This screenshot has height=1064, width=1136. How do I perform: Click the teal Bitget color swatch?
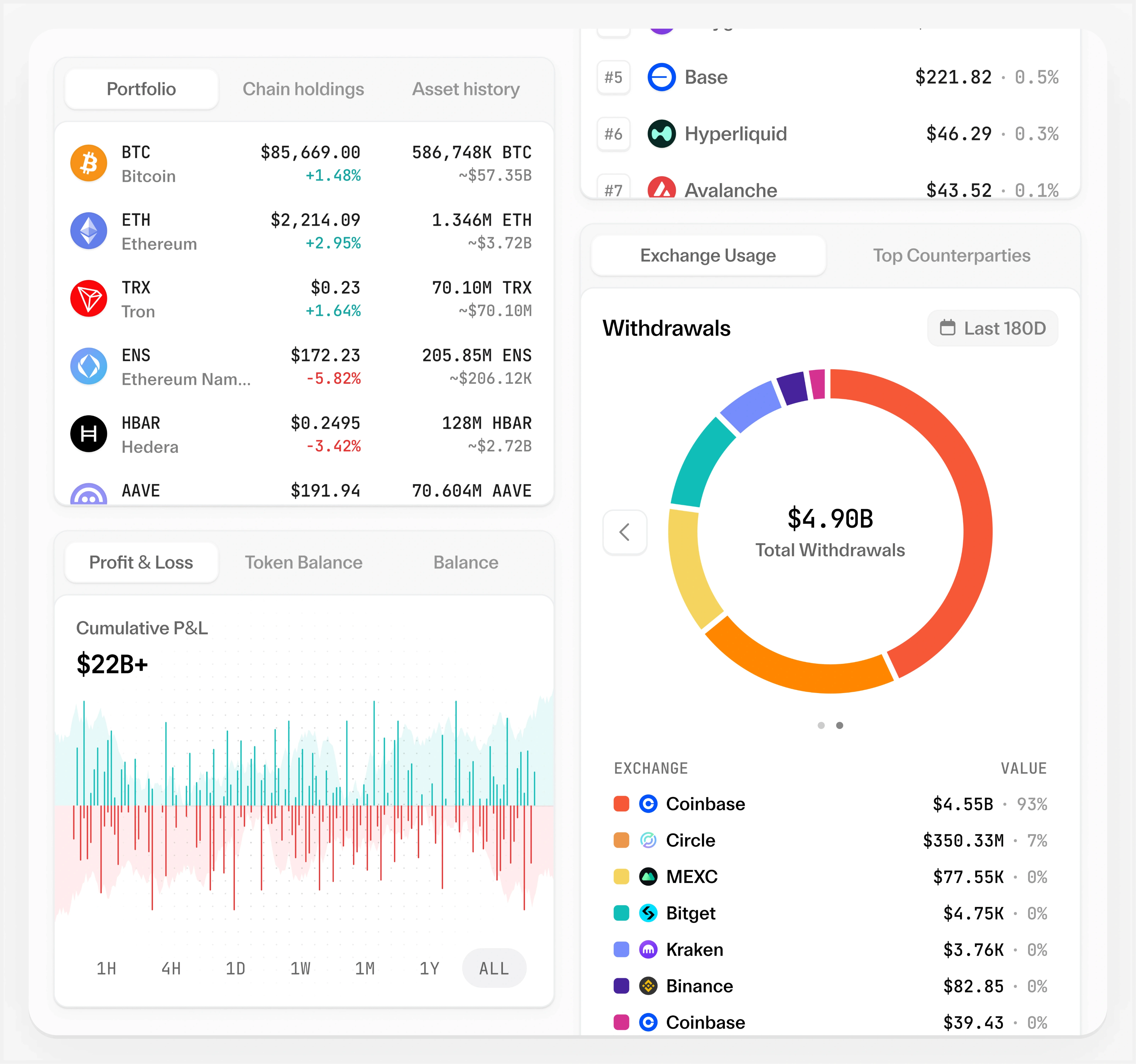point(621,913)
